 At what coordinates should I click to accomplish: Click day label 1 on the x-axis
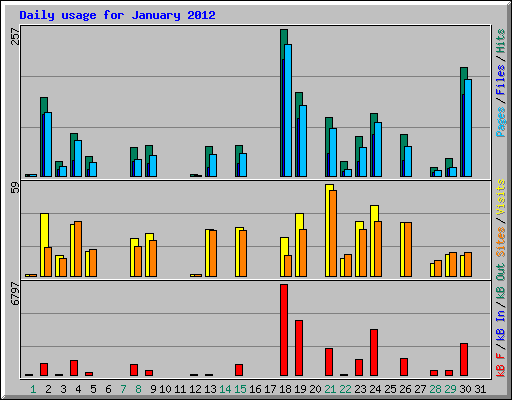coord(33,389)
